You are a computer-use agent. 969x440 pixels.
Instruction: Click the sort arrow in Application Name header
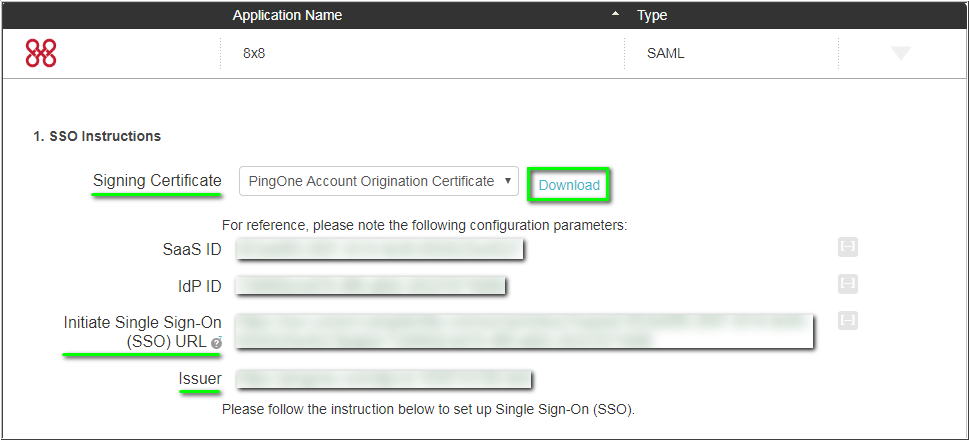click(x=616, y=15)
